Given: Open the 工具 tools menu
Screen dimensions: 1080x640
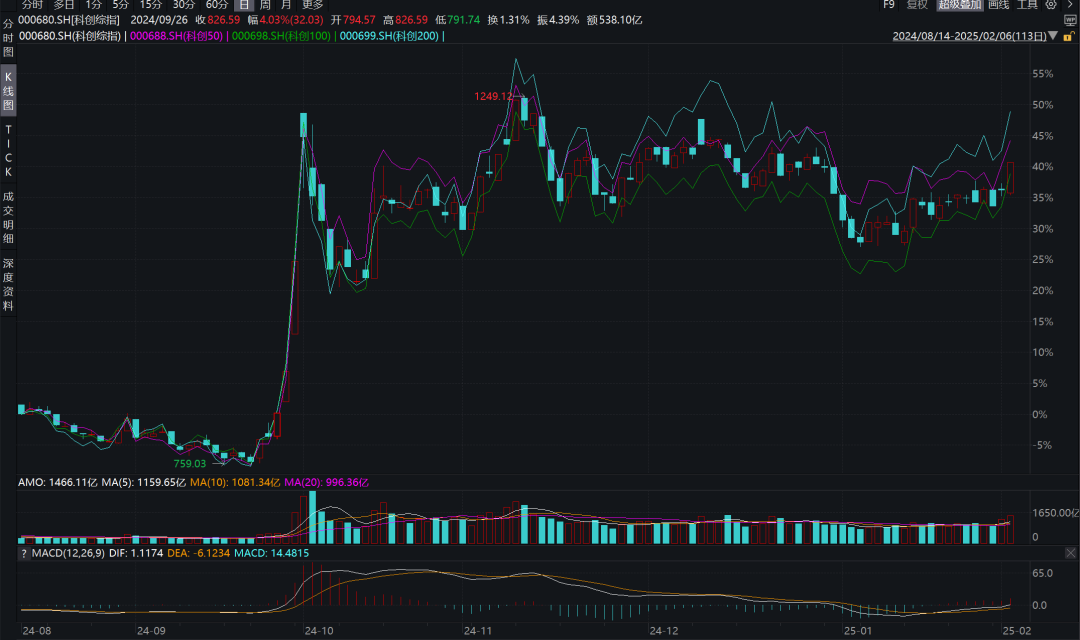Looking at the screenshot, I should 1027,5.
